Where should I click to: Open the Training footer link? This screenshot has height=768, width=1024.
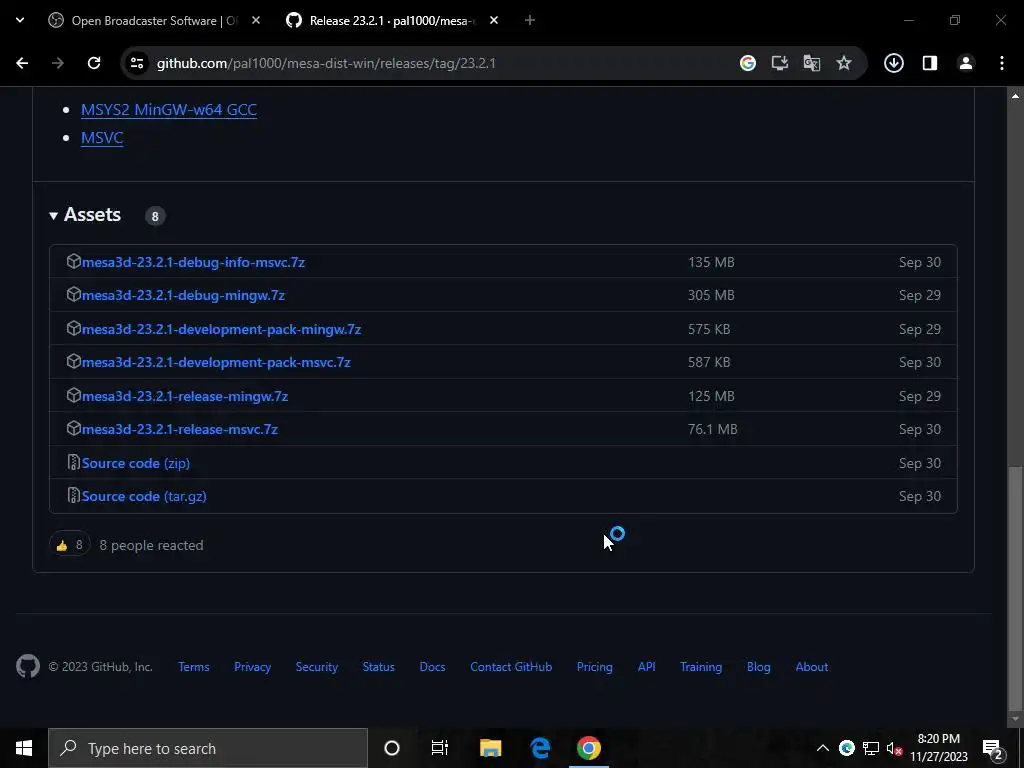point(701,667)
